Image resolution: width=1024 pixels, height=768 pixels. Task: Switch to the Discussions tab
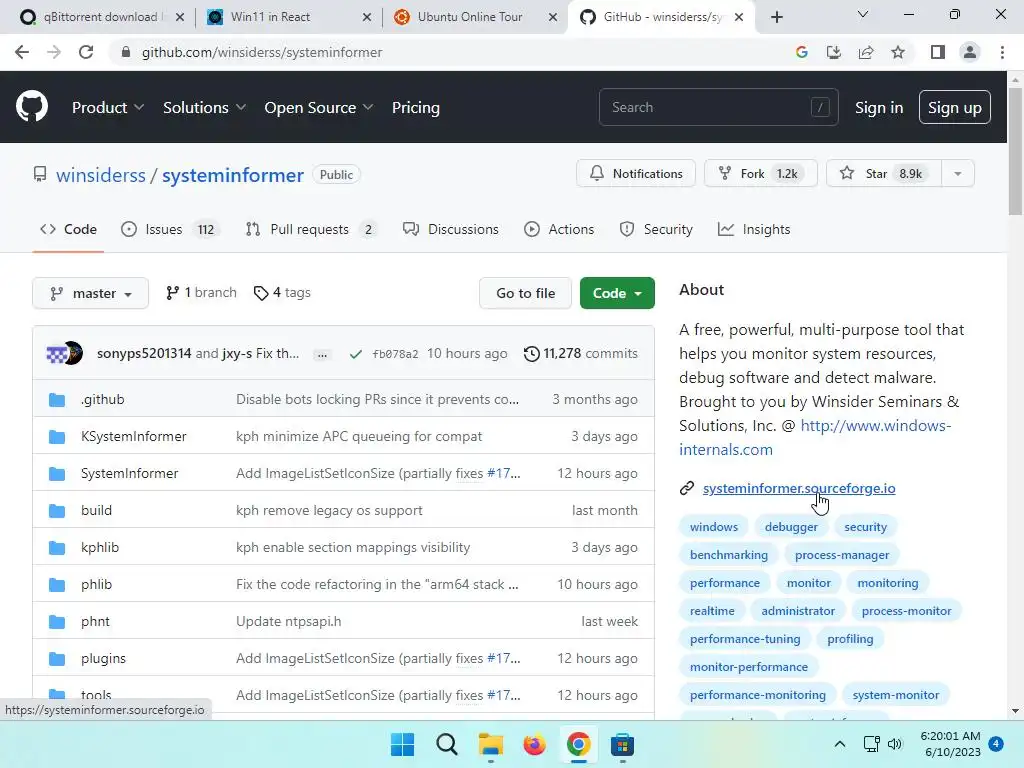click(451, 229)
